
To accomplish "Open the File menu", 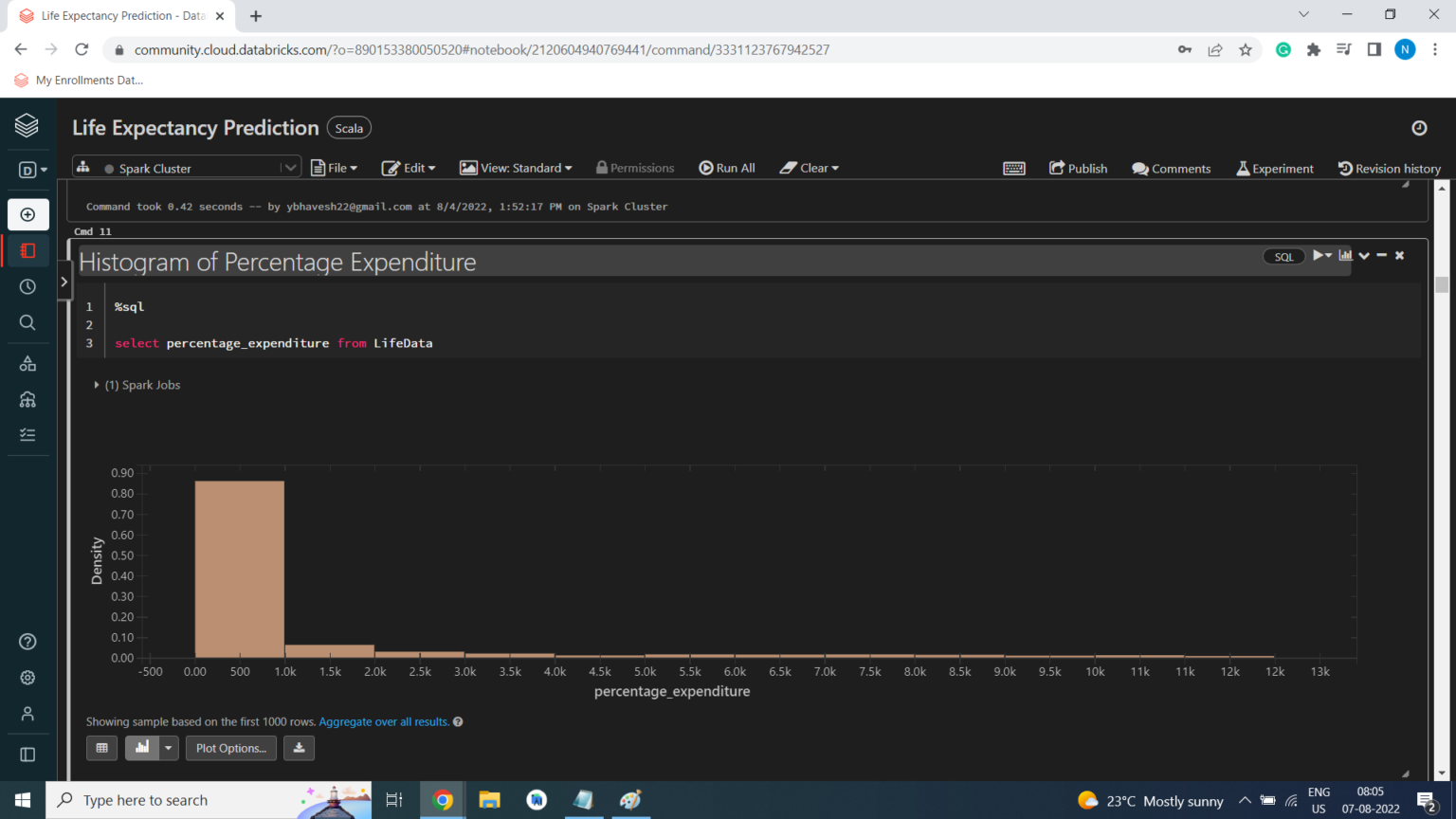I will [x=335, y=168].
